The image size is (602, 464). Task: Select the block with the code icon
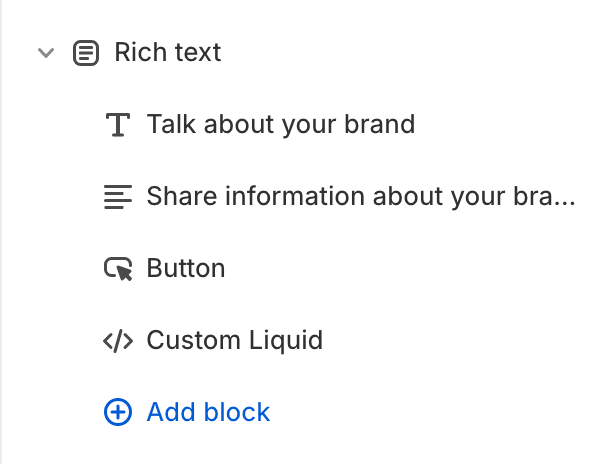235,340
